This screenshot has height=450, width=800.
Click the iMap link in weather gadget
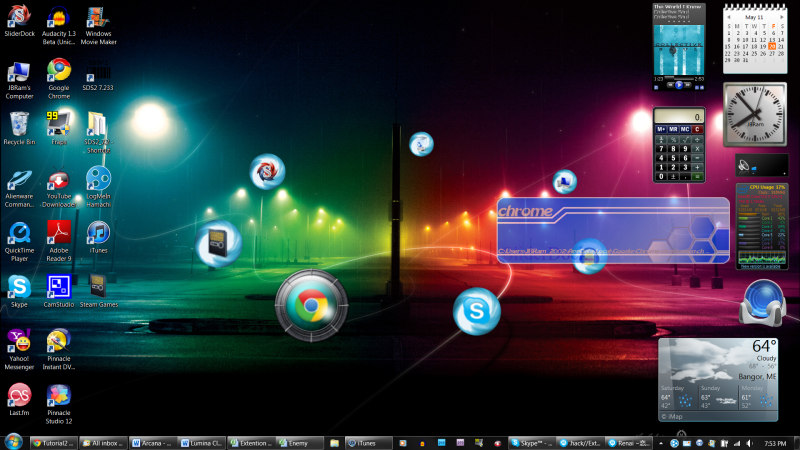coord(672,417)
